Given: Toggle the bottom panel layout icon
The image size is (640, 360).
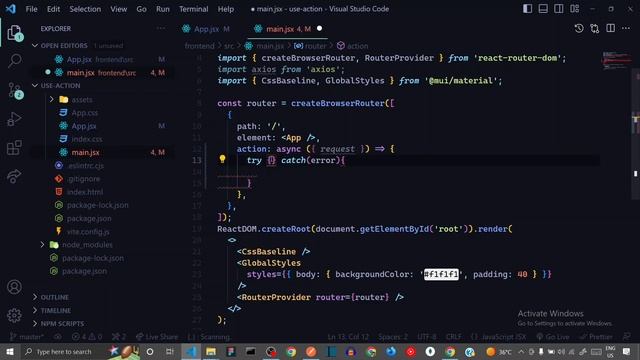Looking at the screenshot, I should coord(543,9).
